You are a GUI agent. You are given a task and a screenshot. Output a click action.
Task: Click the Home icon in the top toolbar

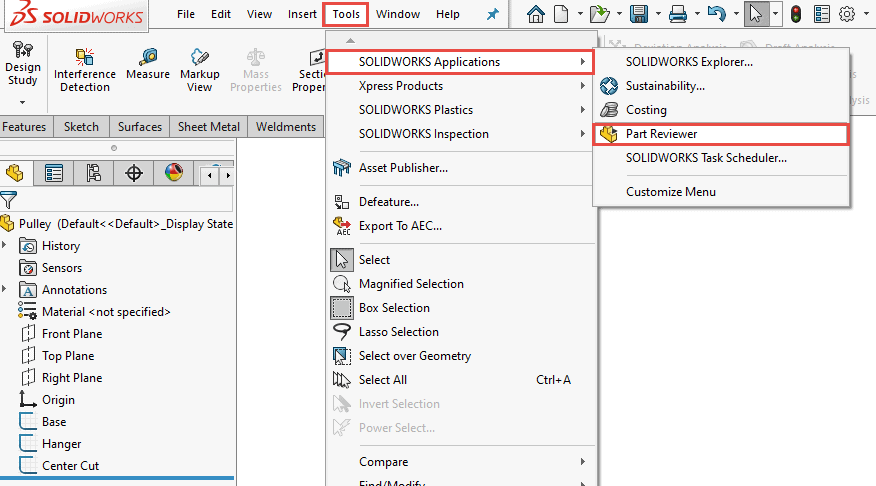pyautogui.click(x=535, y=14)
